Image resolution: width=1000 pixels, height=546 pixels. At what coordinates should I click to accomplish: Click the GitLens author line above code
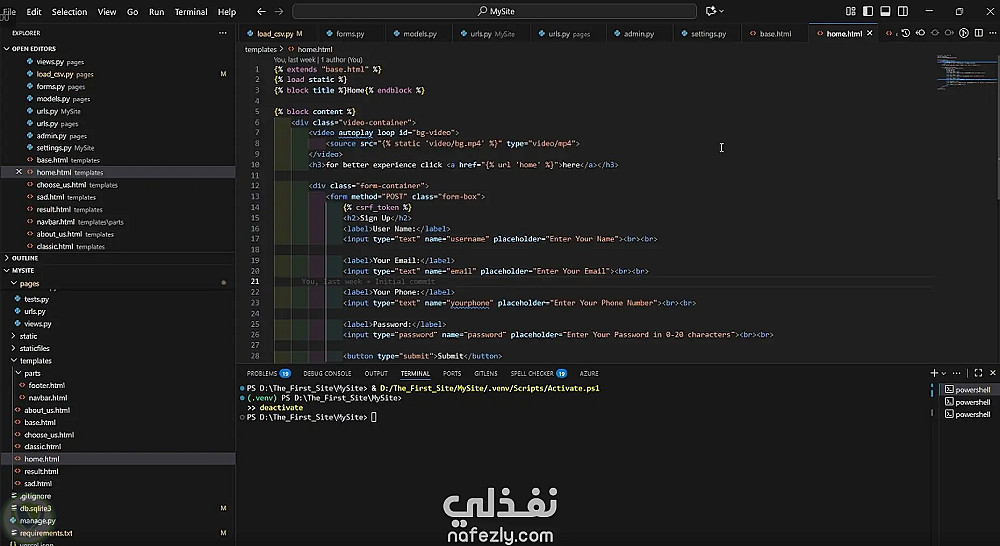pos(318,59)
